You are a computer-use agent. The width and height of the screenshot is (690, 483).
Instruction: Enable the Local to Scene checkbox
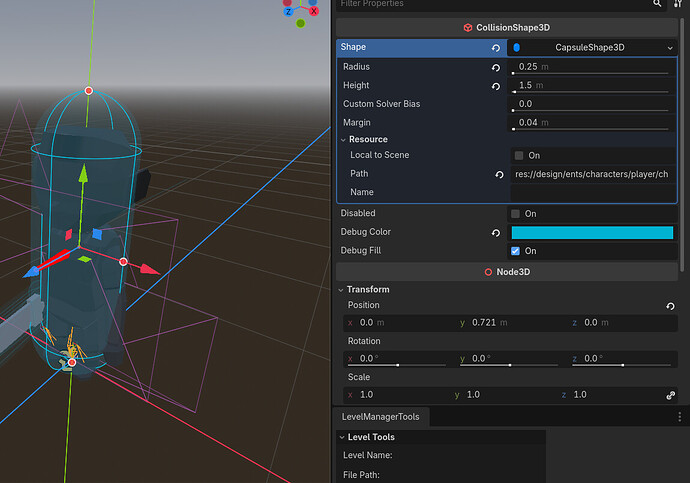point(519,155)
